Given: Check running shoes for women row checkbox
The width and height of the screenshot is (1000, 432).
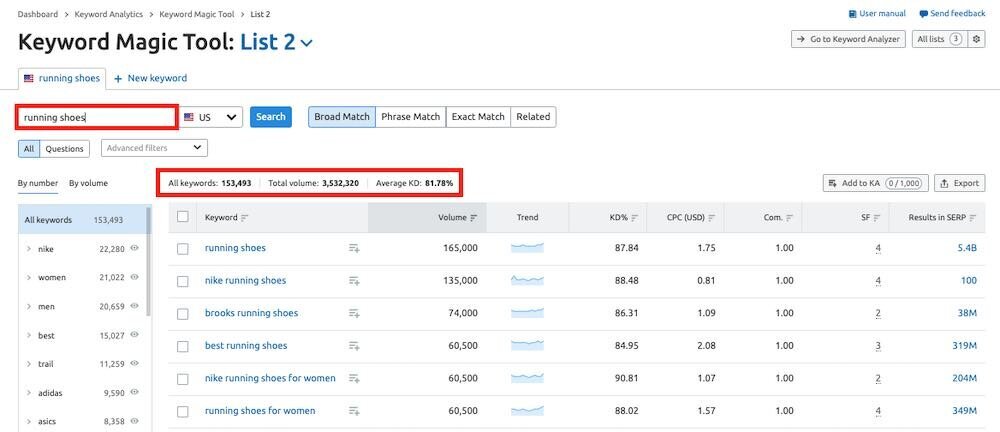Looking at the screenshot, I should (x=183, y=412).
